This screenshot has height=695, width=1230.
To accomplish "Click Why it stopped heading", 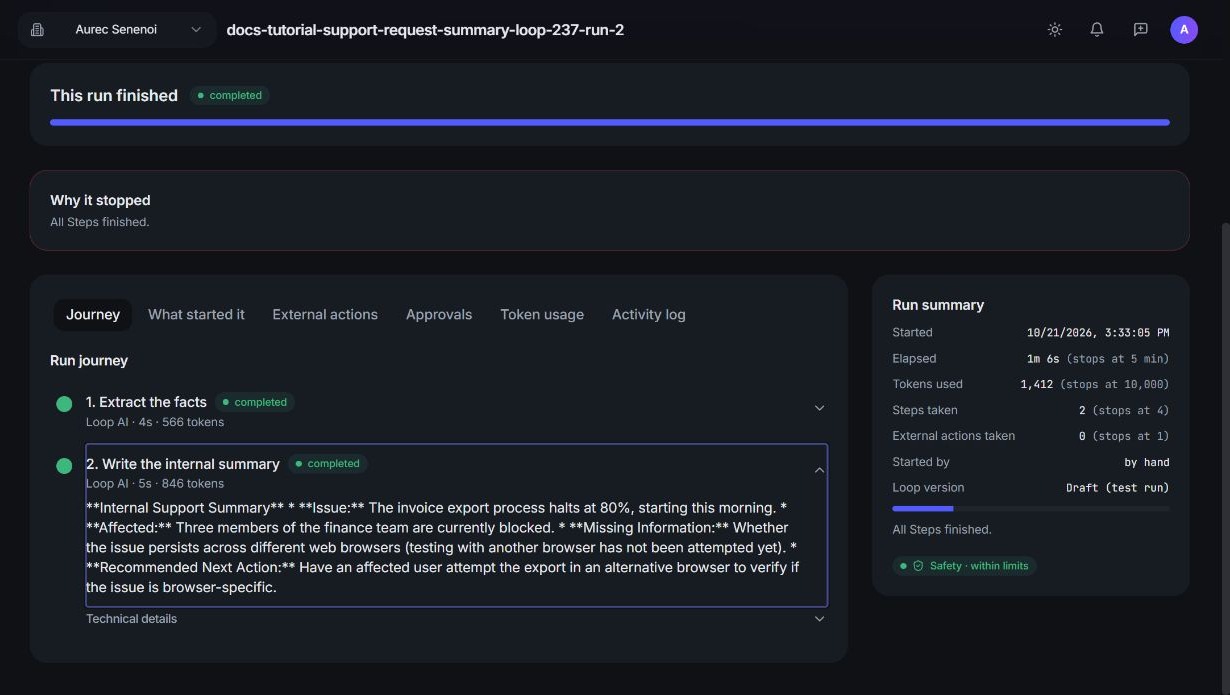I will (100, 200).
